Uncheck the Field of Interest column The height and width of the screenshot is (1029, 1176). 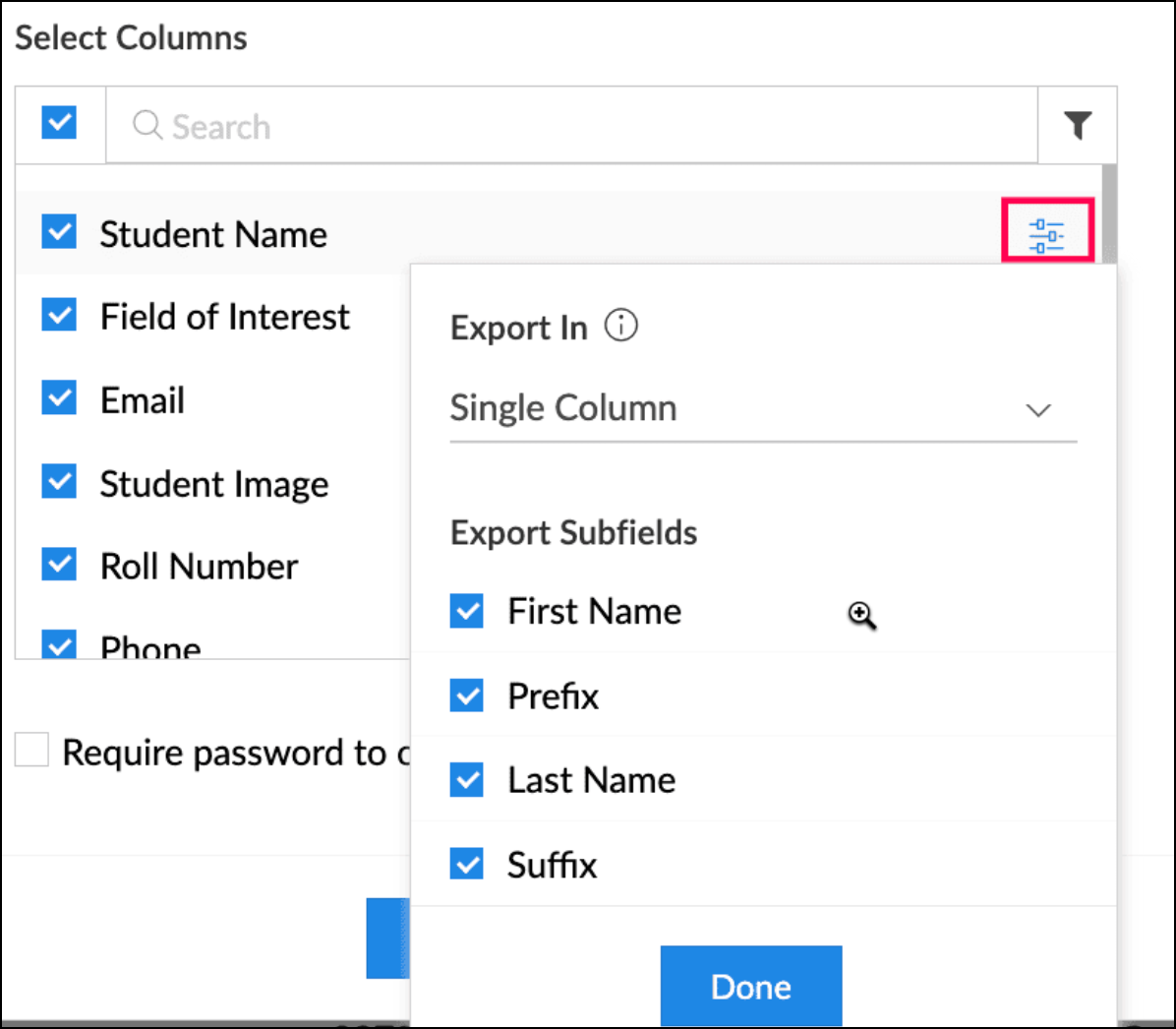pos(59,316)
